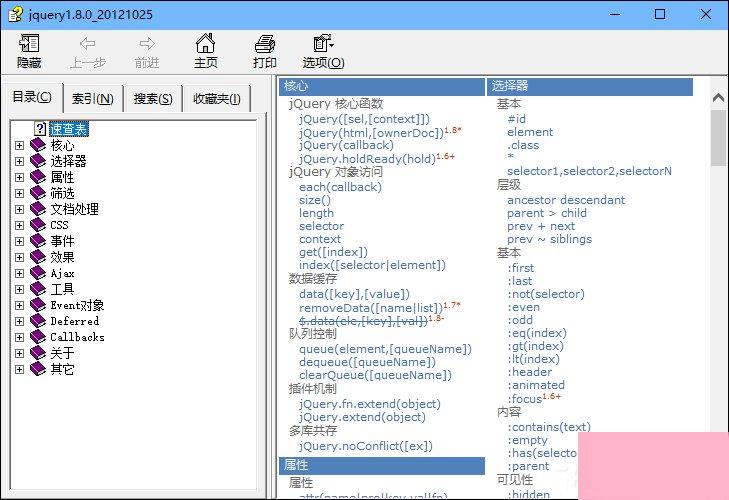This screenshot has height=500, width=729.
Task: Switch to the 收藏夹(I) tab
Action: 217,99
